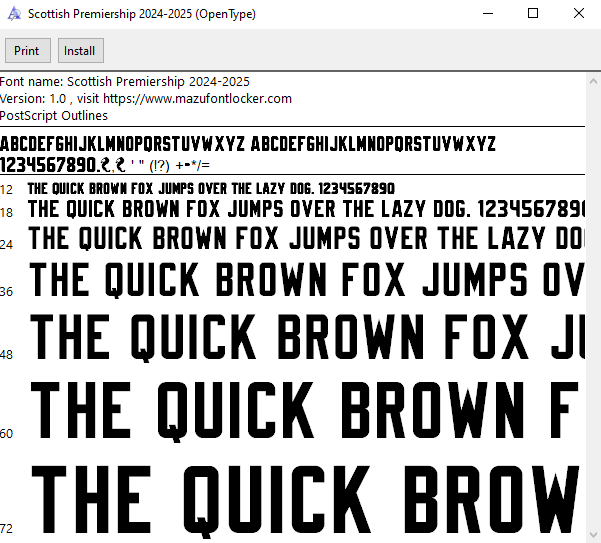This screenshot has width=601, height=543.
Task: Click the 'Font name: Scottish Premiership 2024-2025' line
Action: 125,82
